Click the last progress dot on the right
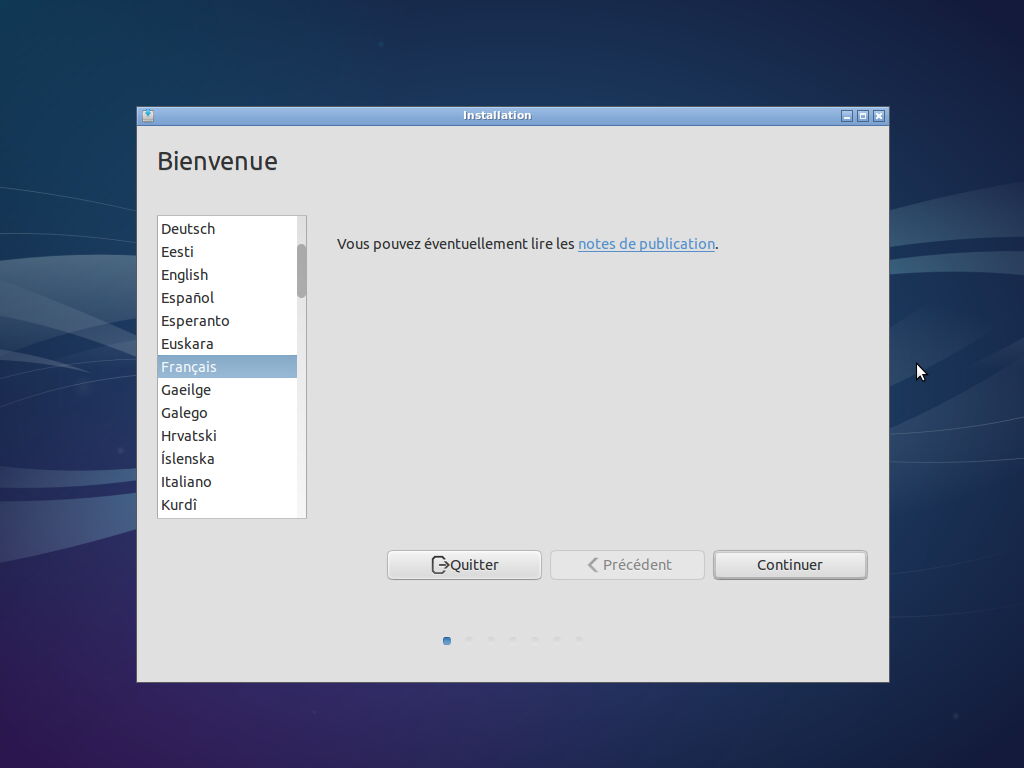This screenshot has width=1024, height=768. 579,639
